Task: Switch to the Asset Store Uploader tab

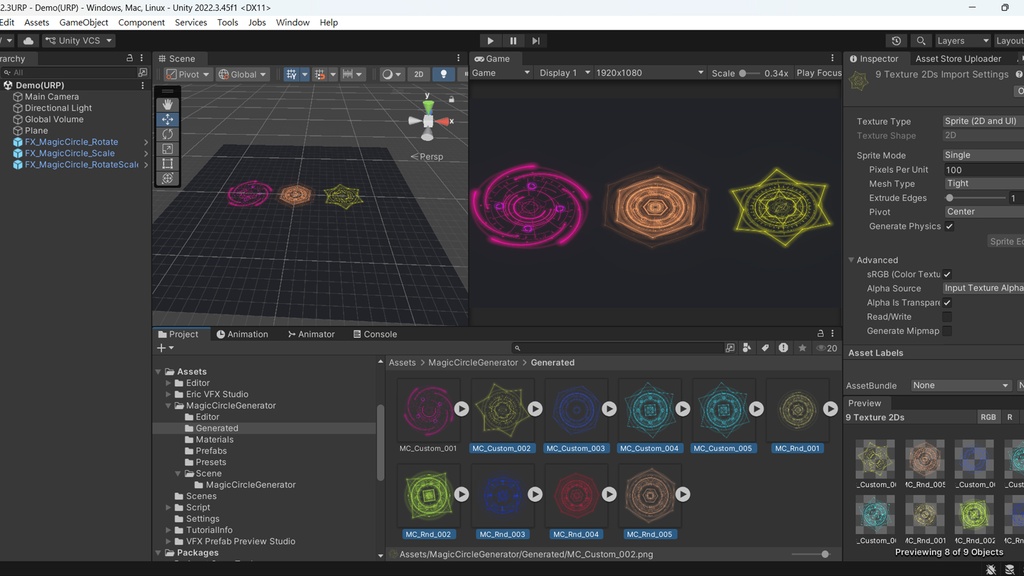Action: click(x=958, y=59)
